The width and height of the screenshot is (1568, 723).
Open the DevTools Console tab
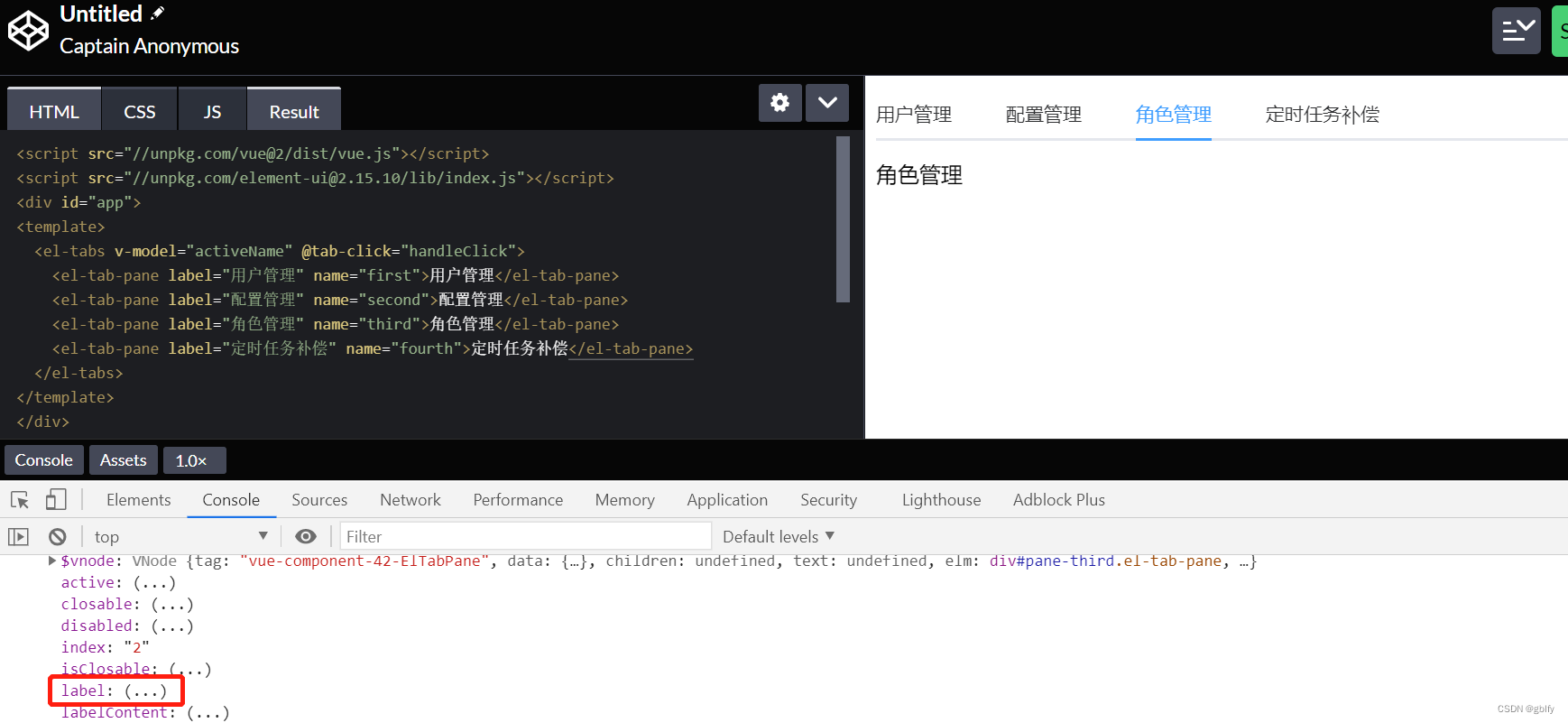231,500
